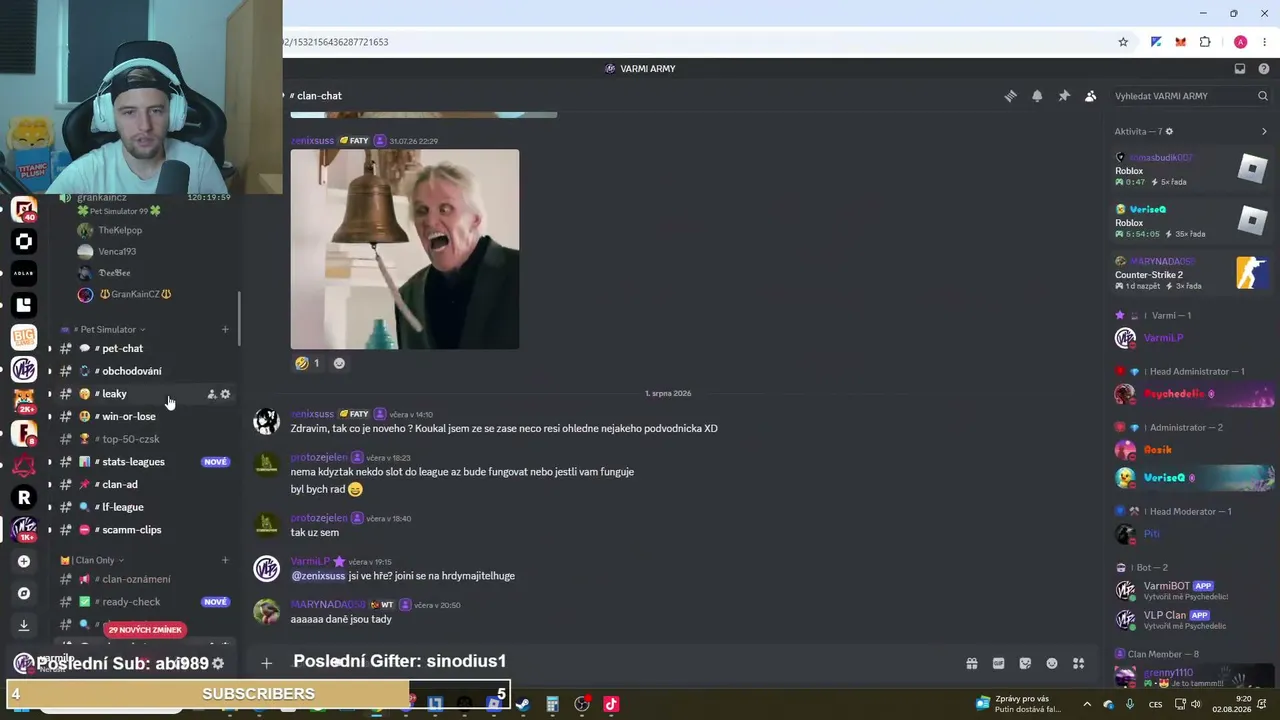The width and height of the screenshot is (1280, 720).
Task: Open the Chrome extensions puzzle menu
Action: (x=1205, y=42)
